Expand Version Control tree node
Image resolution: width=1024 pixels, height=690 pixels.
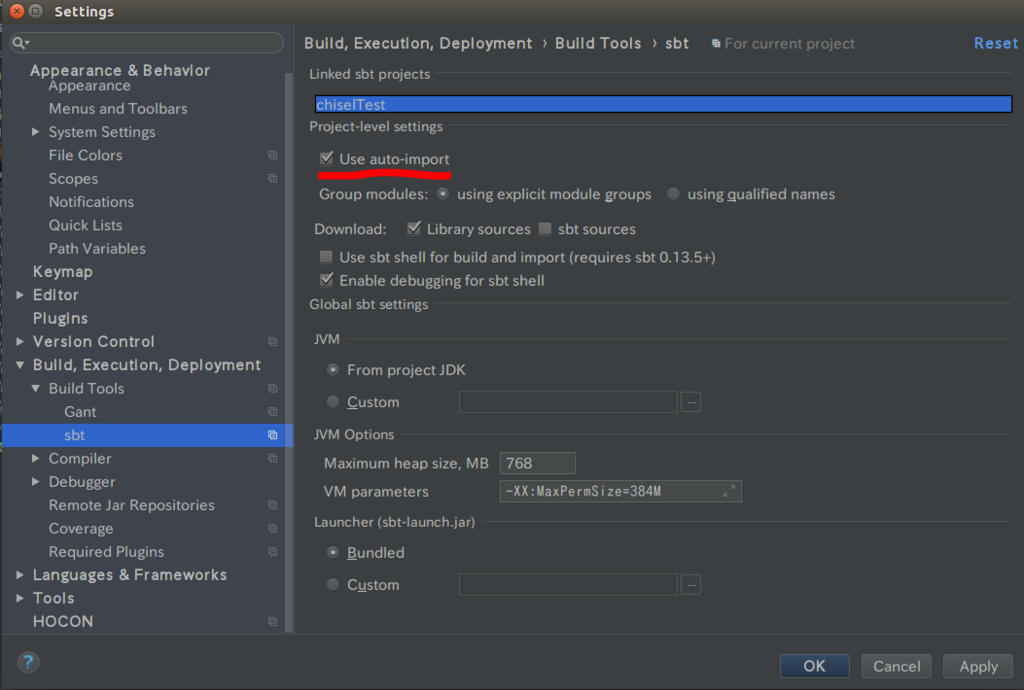pos(20,341)
